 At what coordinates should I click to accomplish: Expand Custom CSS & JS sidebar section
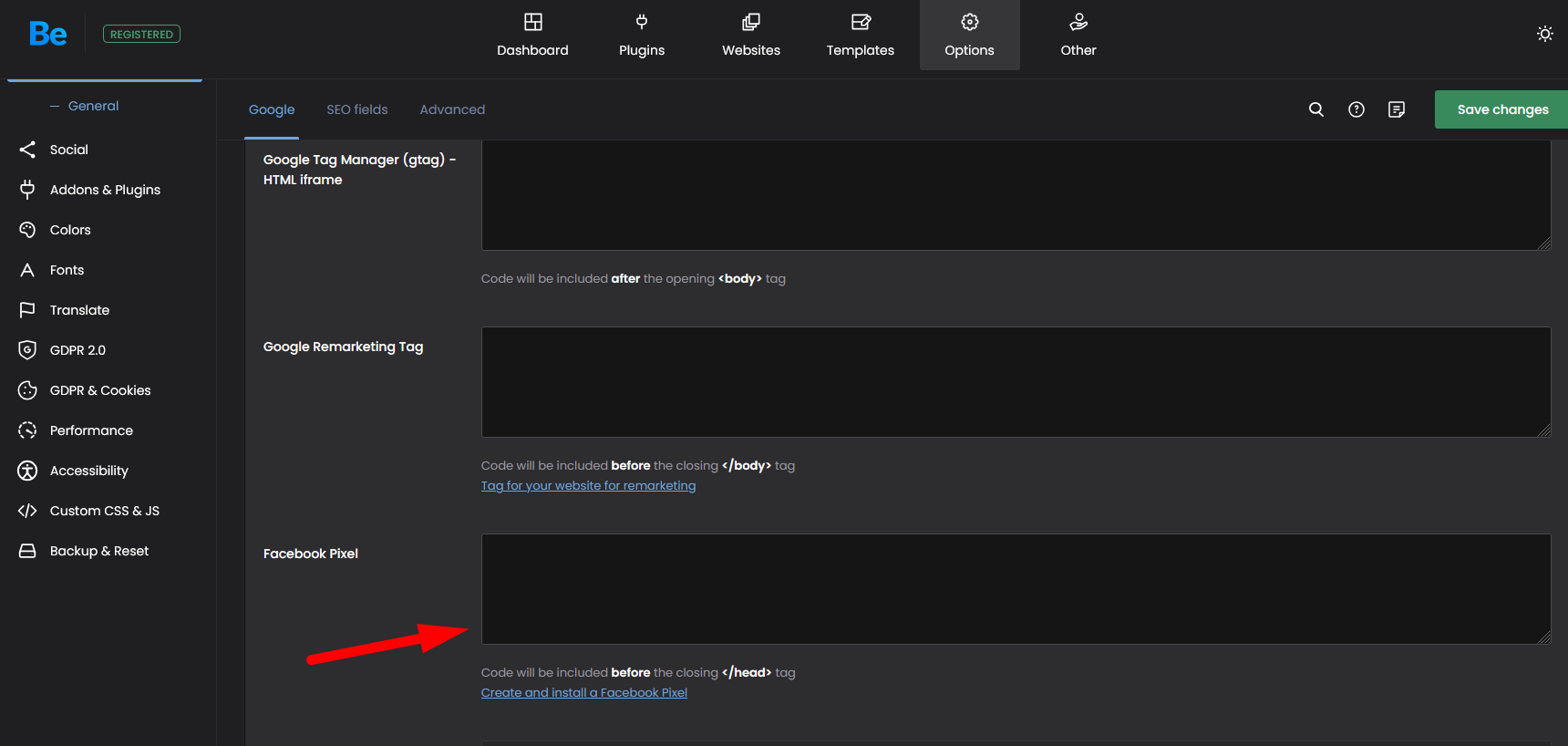[x=104, y=511]
